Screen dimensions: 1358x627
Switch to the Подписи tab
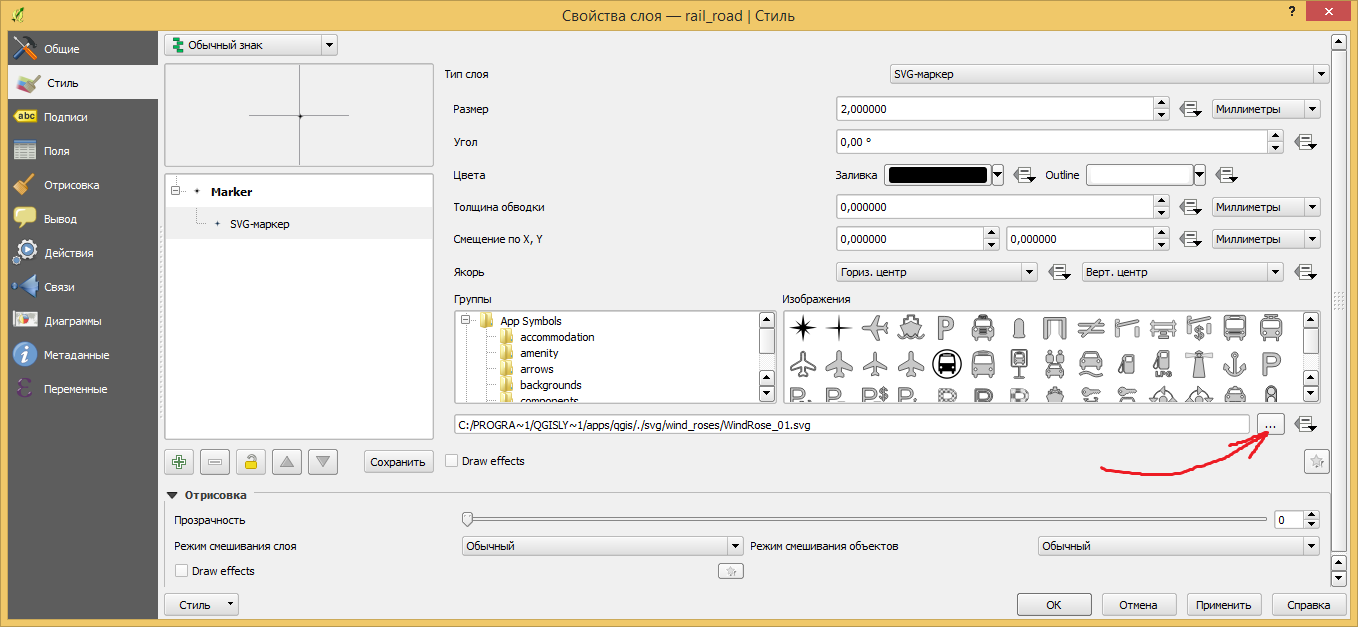click(x=65, y=117)
